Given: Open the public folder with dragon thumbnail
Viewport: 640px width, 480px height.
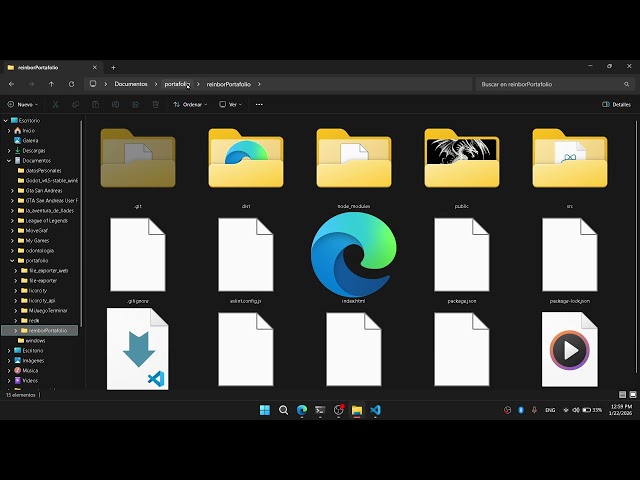Looking at the screenshot, I should click(x=461, y=160).
